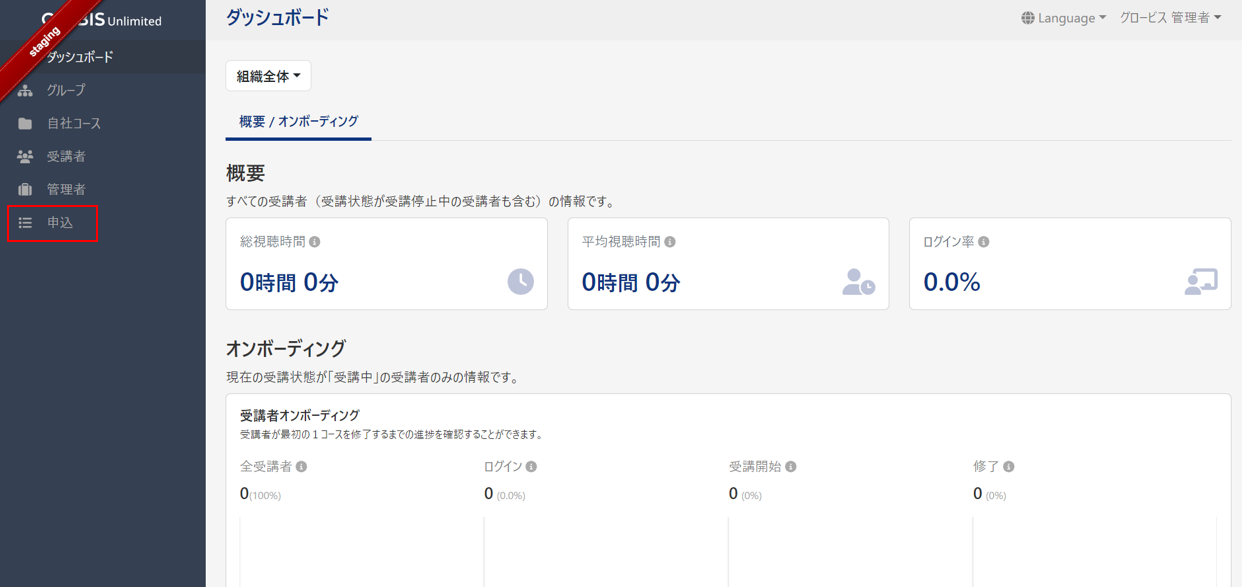This screenshot has height=587, width=1242.
Task: Open the グロービス 管理者 user menu
Action: 1170,18
